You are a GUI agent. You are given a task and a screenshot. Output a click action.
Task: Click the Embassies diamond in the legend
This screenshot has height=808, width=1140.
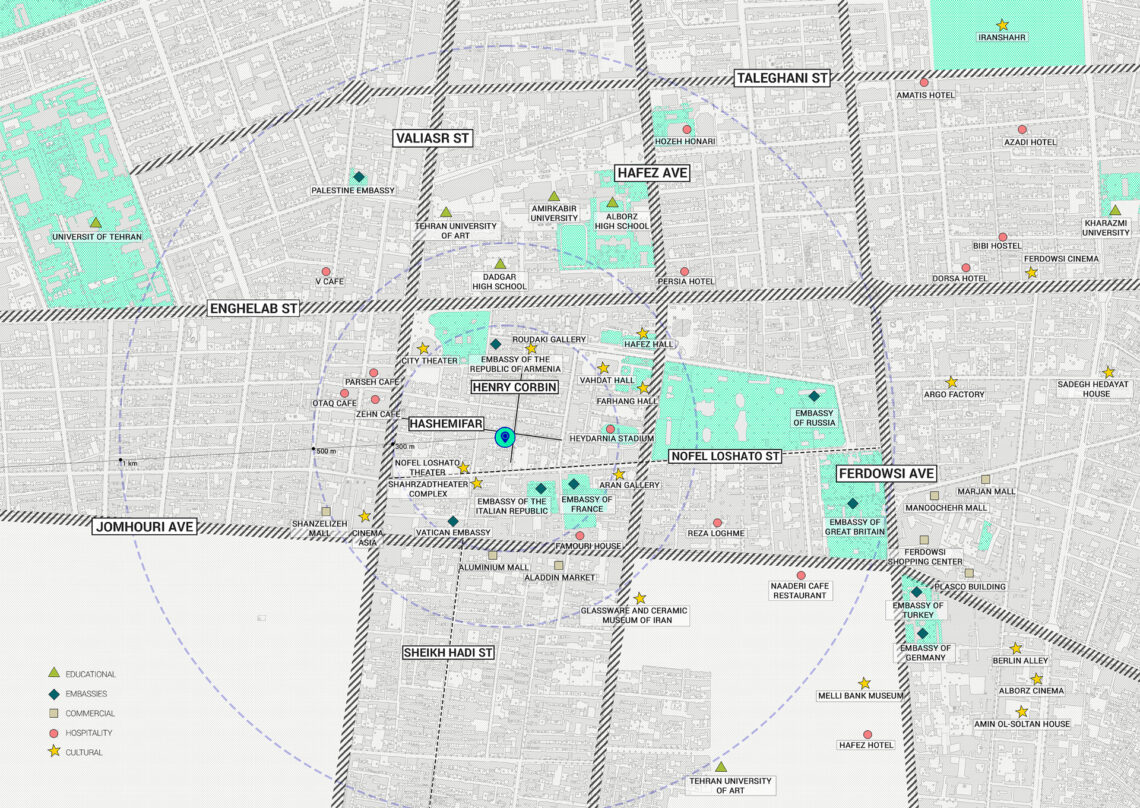(53, 693)
